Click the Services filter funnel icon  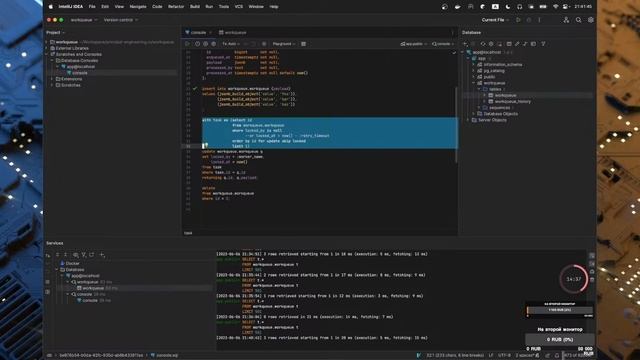tap(84, 255)
